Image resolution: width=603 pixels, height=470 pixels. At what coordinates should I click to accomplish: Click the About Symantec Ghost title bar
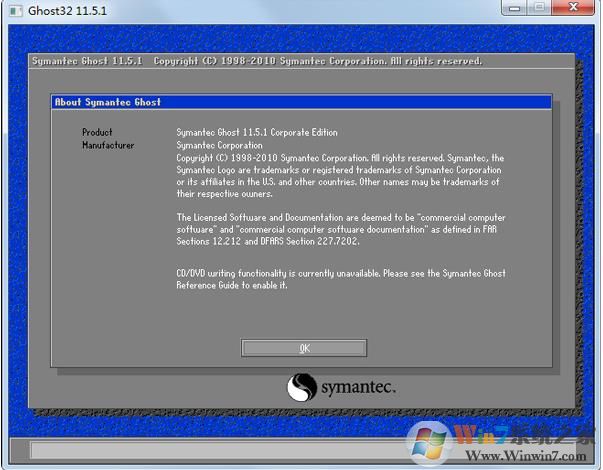[300, 102]
